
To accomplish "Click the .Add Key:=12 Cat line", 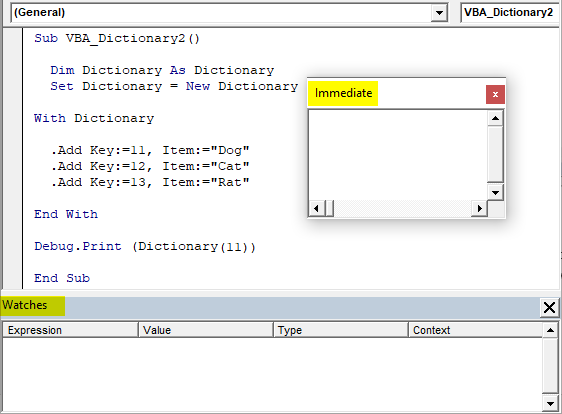I will (150, 166).
